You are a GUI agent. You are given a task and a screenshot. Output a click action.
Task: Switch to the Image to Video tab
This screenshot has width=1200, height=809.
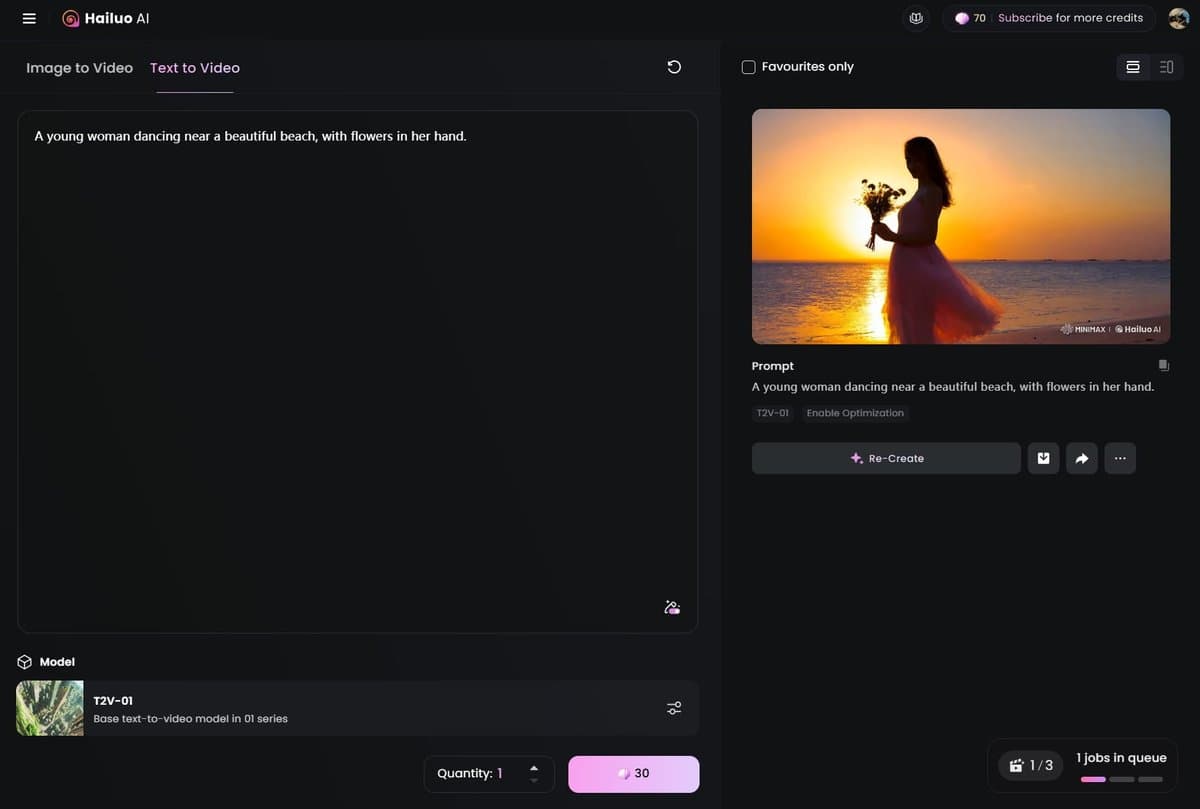click(78, 68)
